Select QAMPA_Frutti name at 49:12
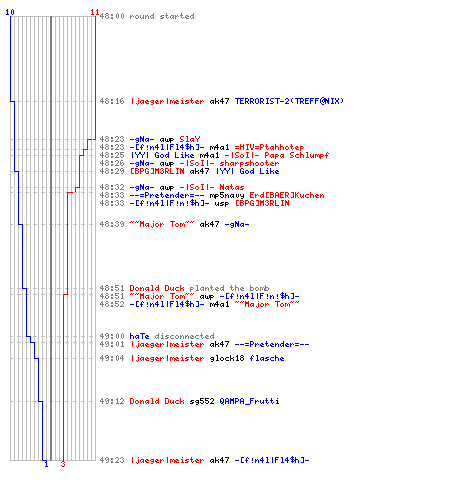 click(x=249, y=401)
